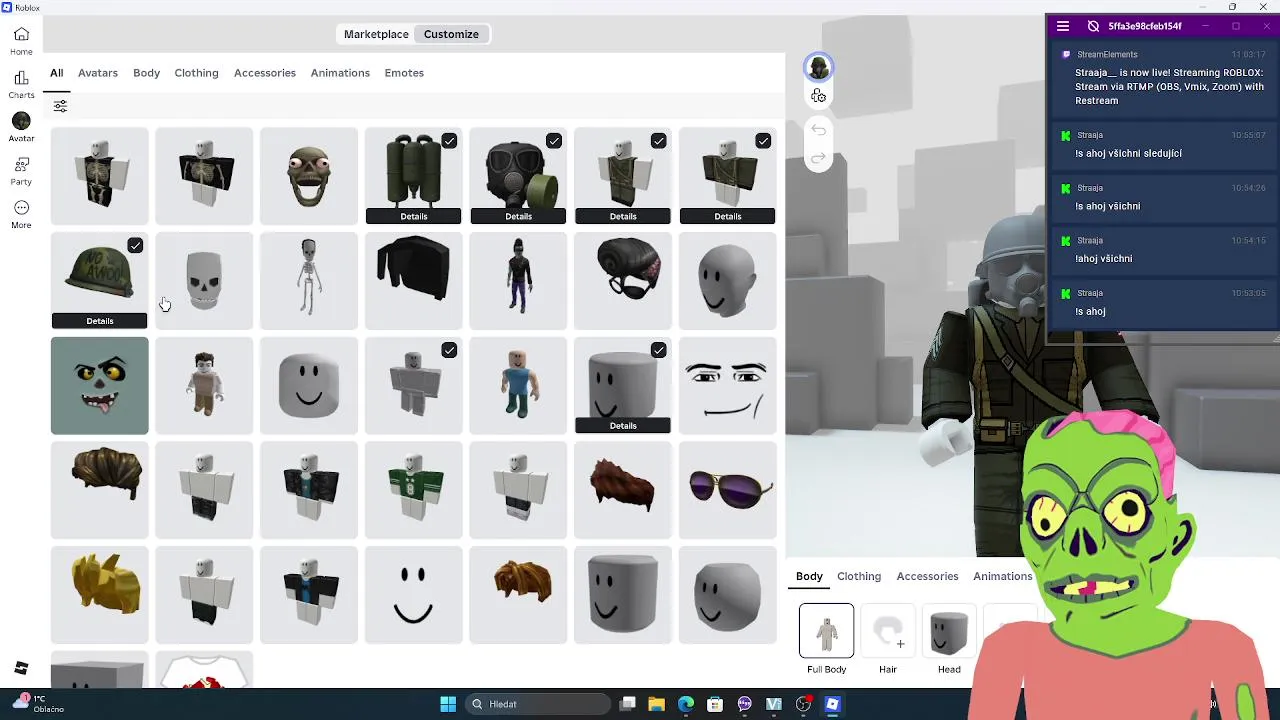Select the Accessories category tab
This screenshot has height=720, width=1280.
pos(265,73)
